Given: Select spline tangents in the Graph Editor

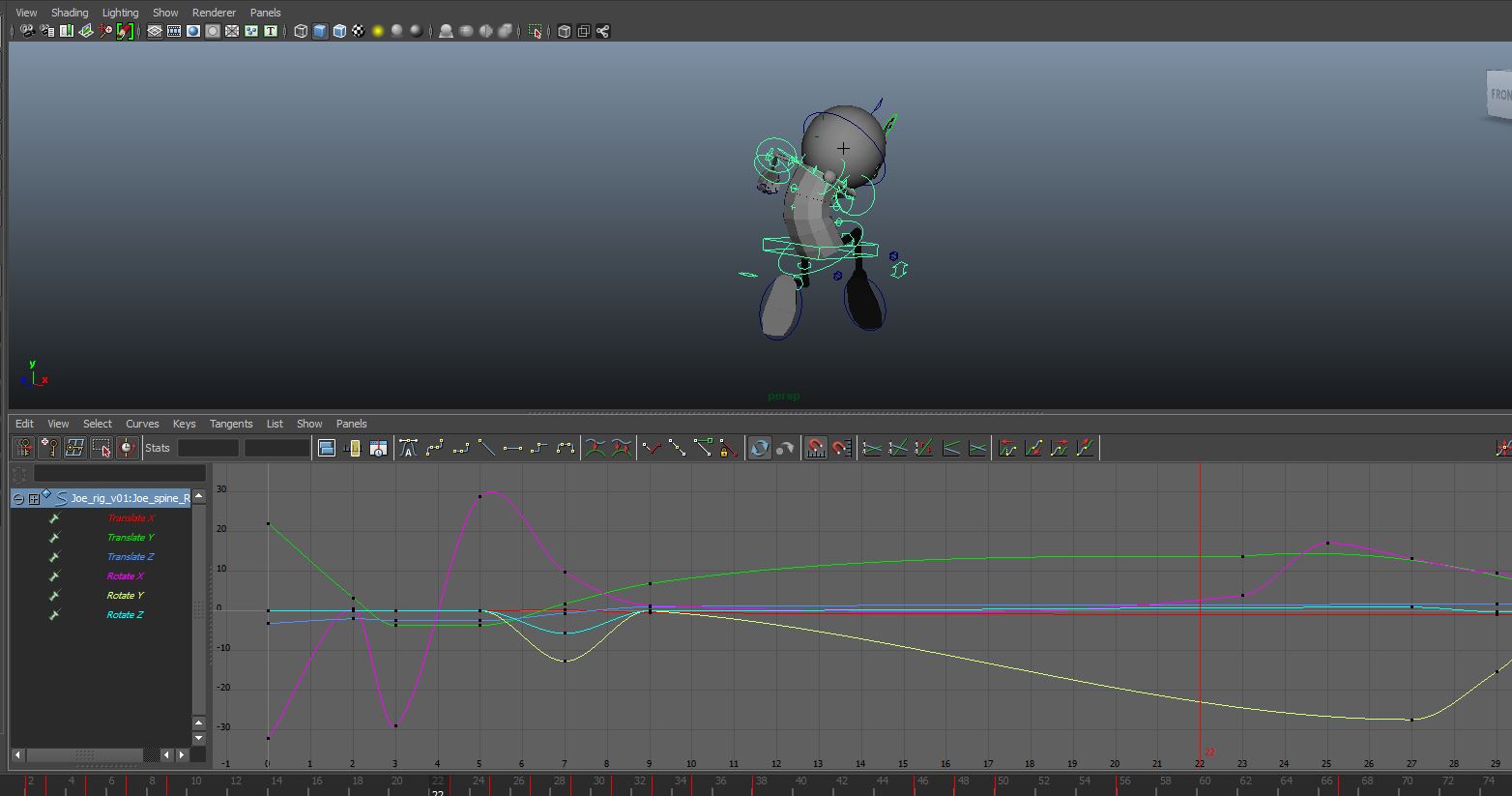Looking at the screenshot, I should tap(435, 447).
